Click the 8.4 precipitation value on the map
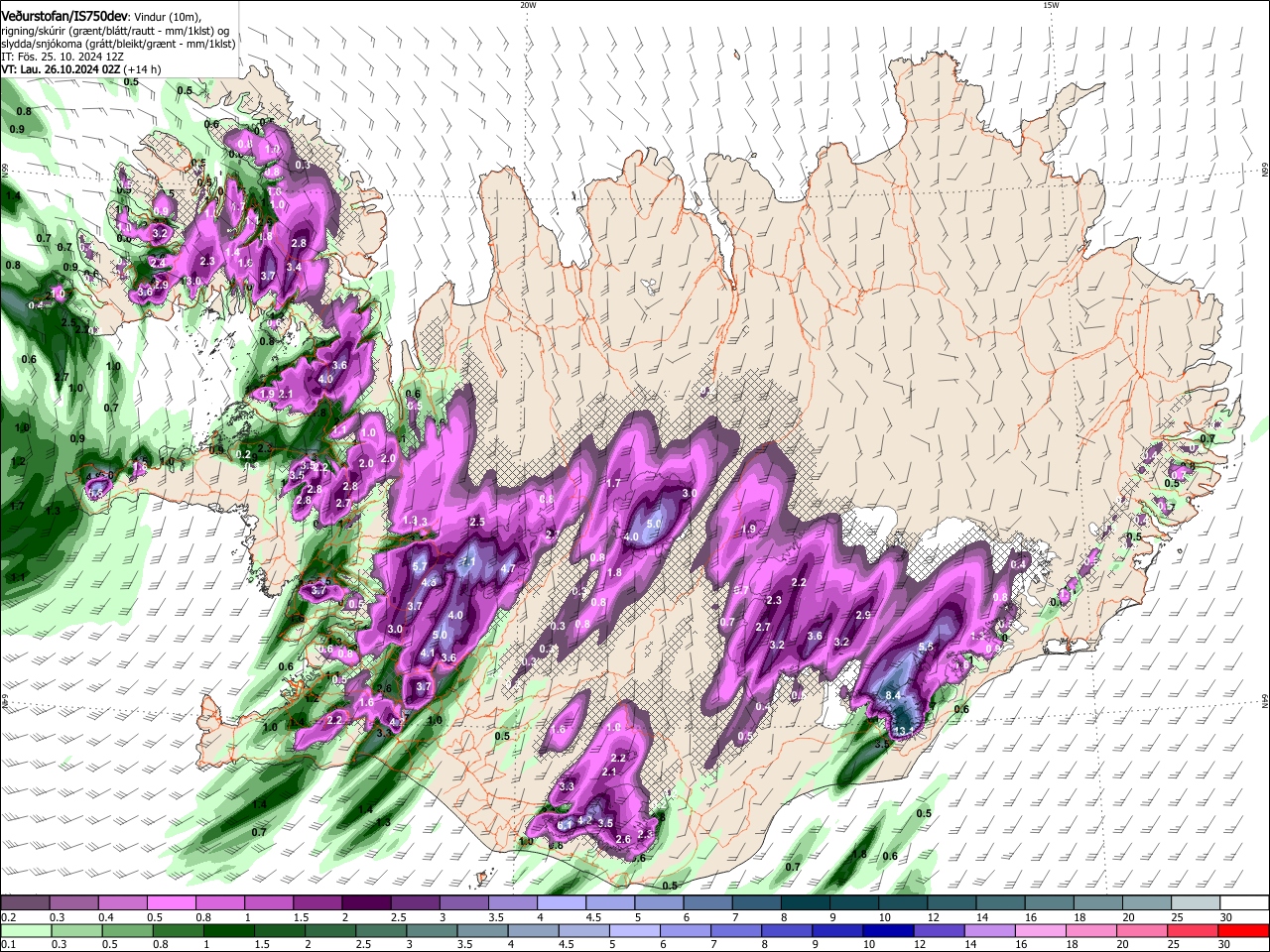This screenshot has height=952, width=1270. (x=892, y=697)
